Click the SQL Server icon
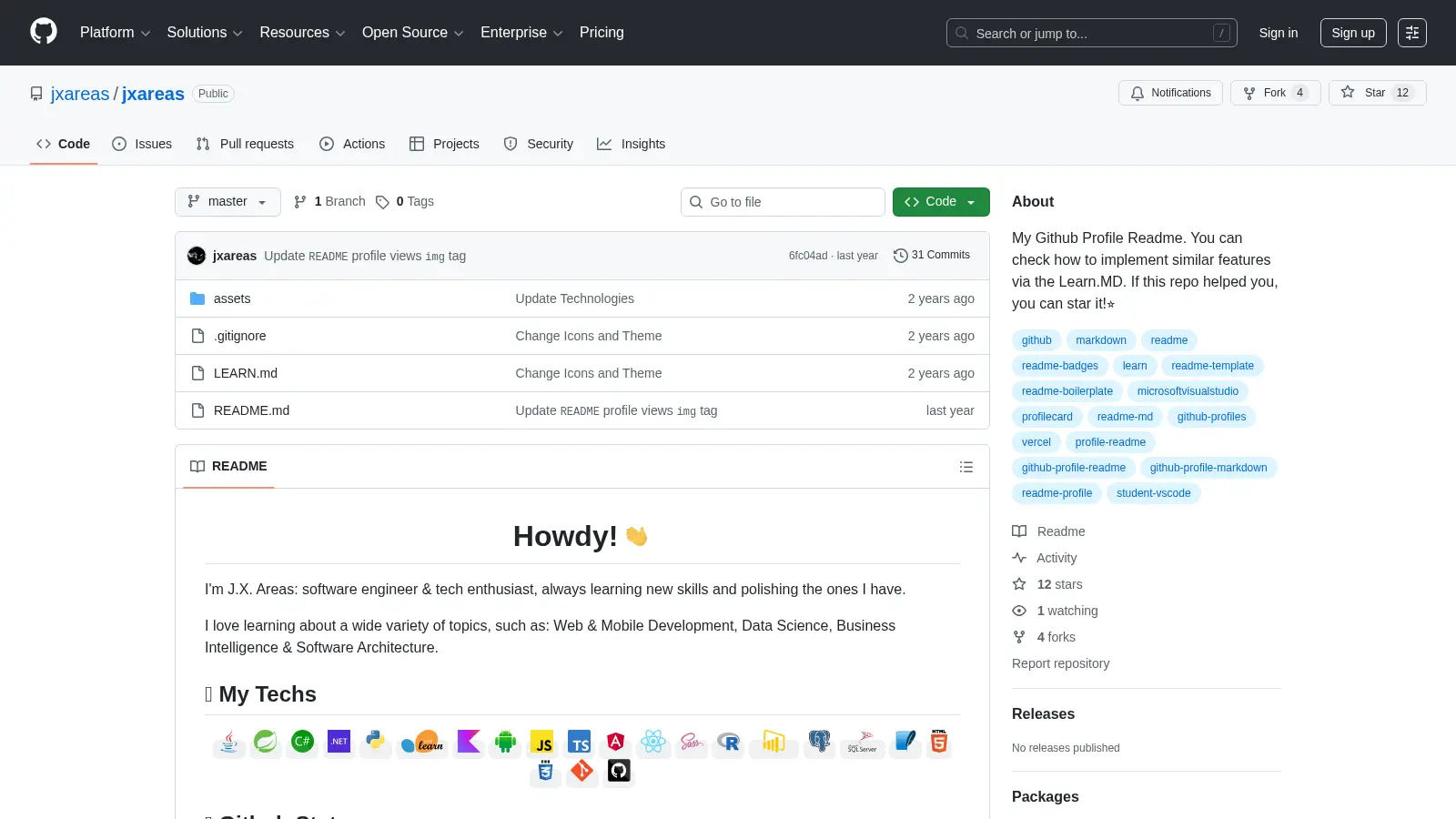This screenshot has width=1456, height=819. (862, 743)
